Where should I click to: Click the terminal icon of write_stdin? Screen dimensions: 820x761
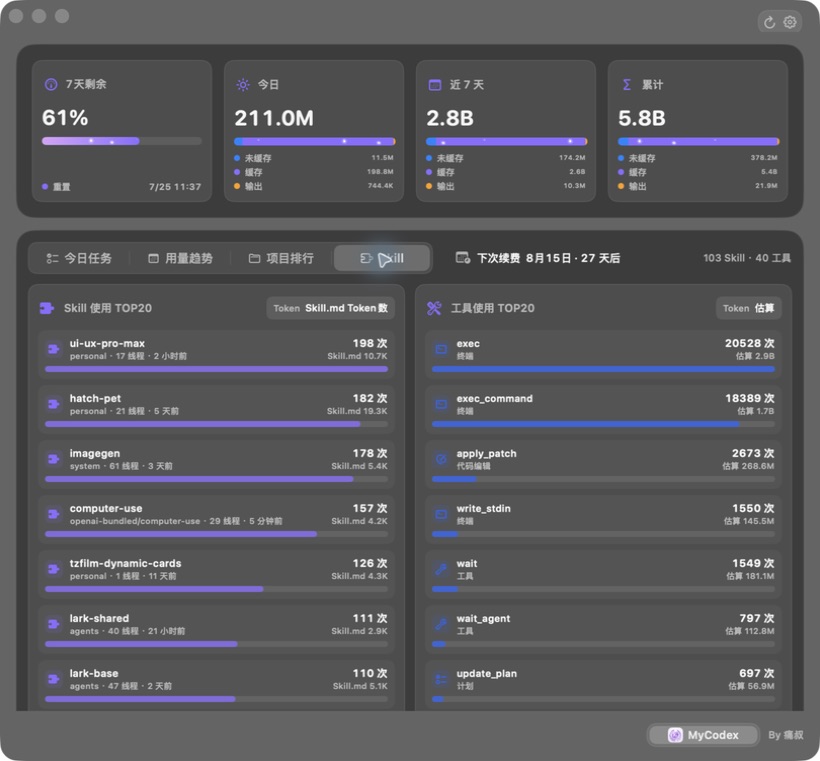(x=441, y=514)
